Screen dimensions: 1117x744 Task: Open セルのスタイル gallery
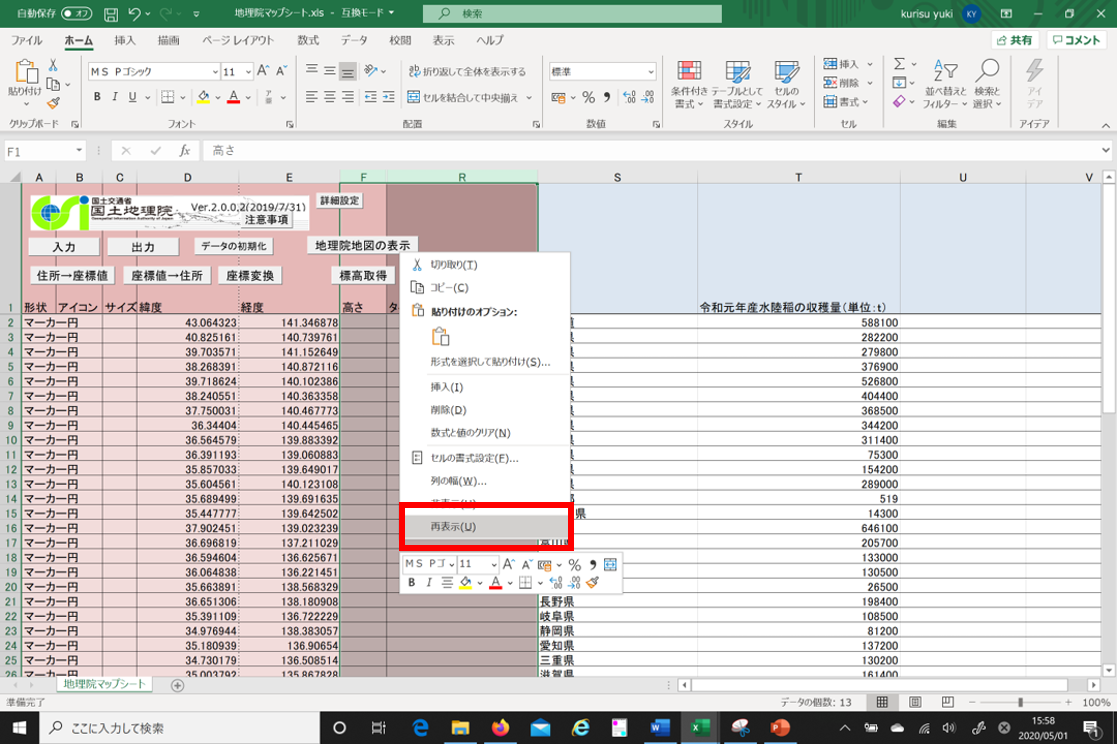tap(786, 84)
